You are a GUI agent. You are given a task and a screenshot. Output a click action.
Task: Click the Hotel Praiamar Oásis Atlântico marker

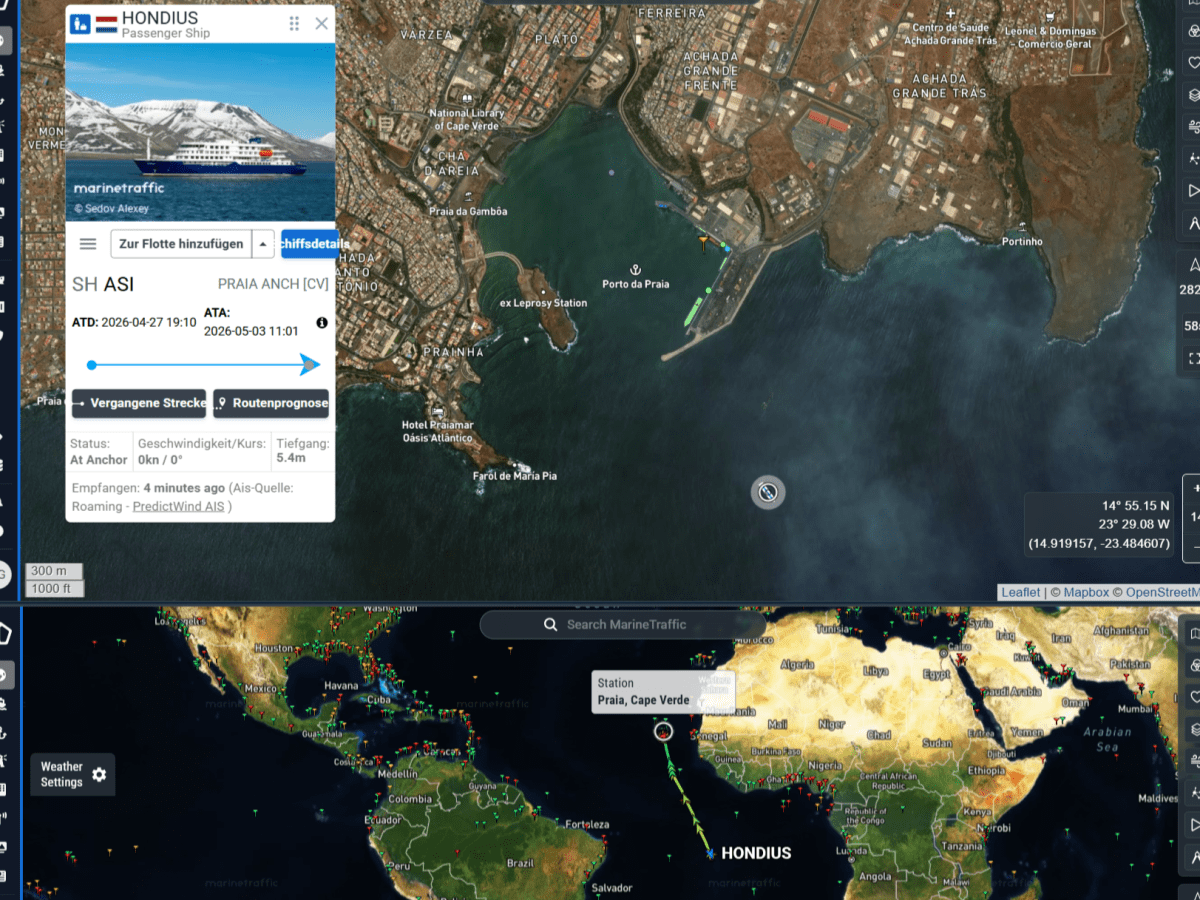pos(437,412)
